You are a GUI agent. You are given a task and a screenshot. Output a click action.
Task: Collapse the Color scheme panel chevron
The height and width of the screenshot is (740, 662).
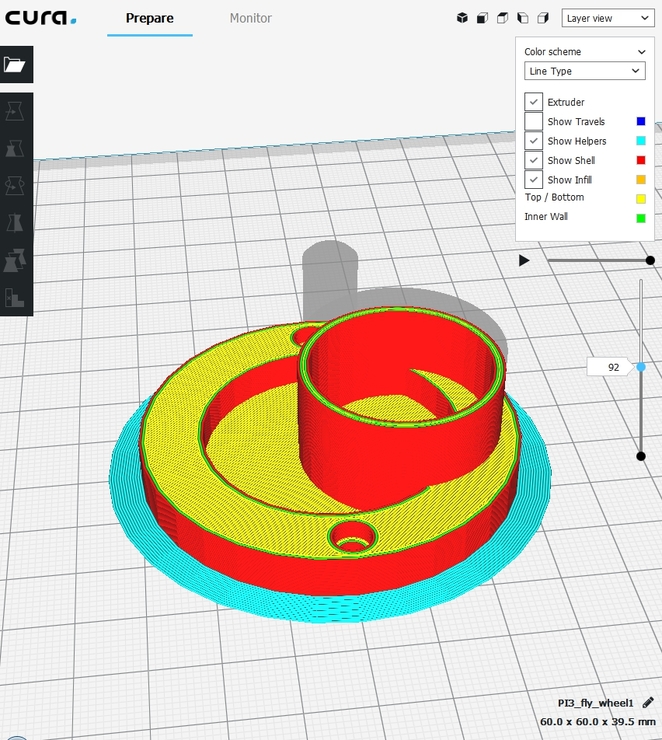point(641,52)
